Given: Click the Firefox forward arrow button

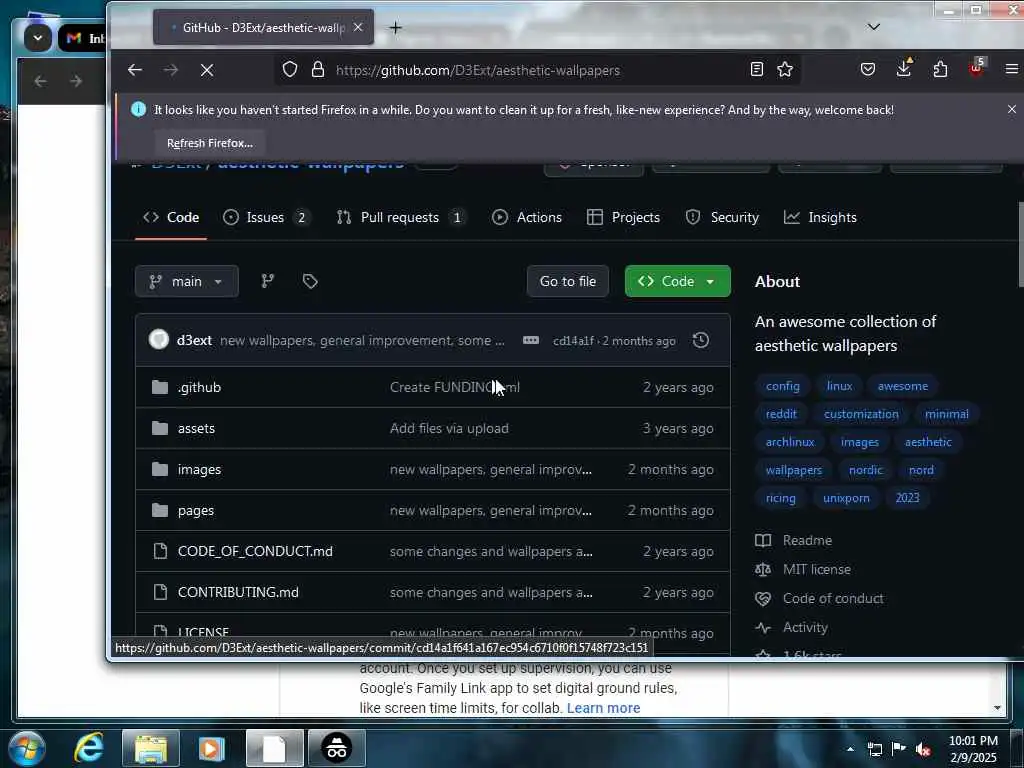Looking at the screenshot, I should 170,70.
